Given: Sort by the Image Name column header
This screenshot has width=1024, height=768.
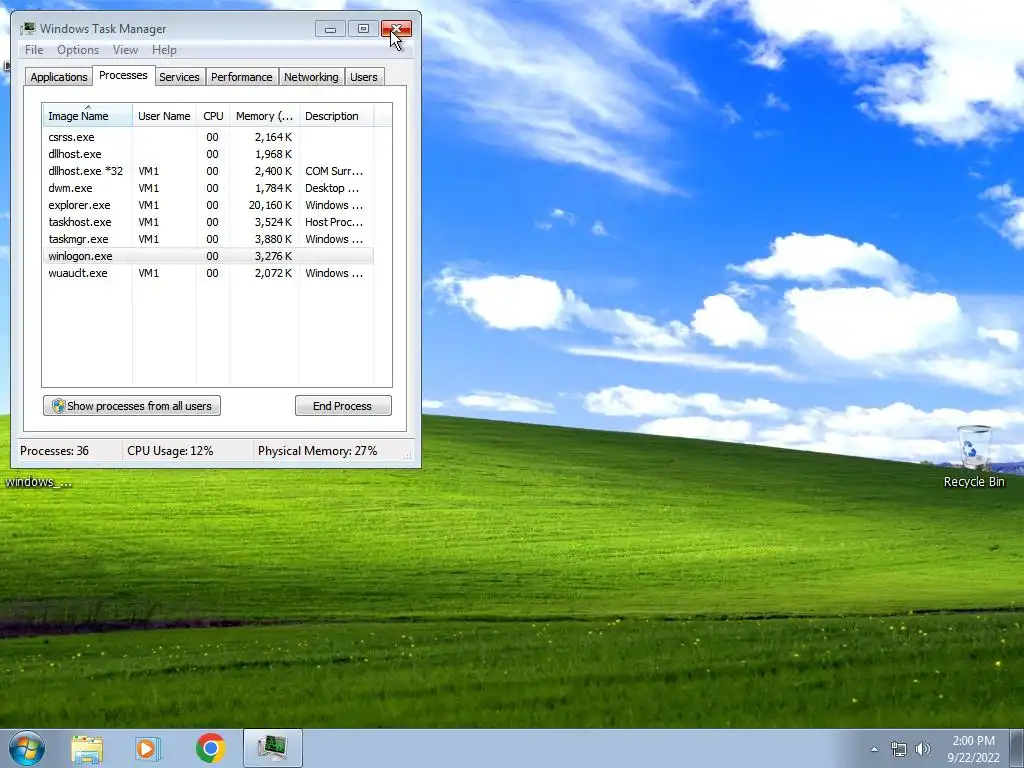Looking at the screenshot, I should (88, 115).
